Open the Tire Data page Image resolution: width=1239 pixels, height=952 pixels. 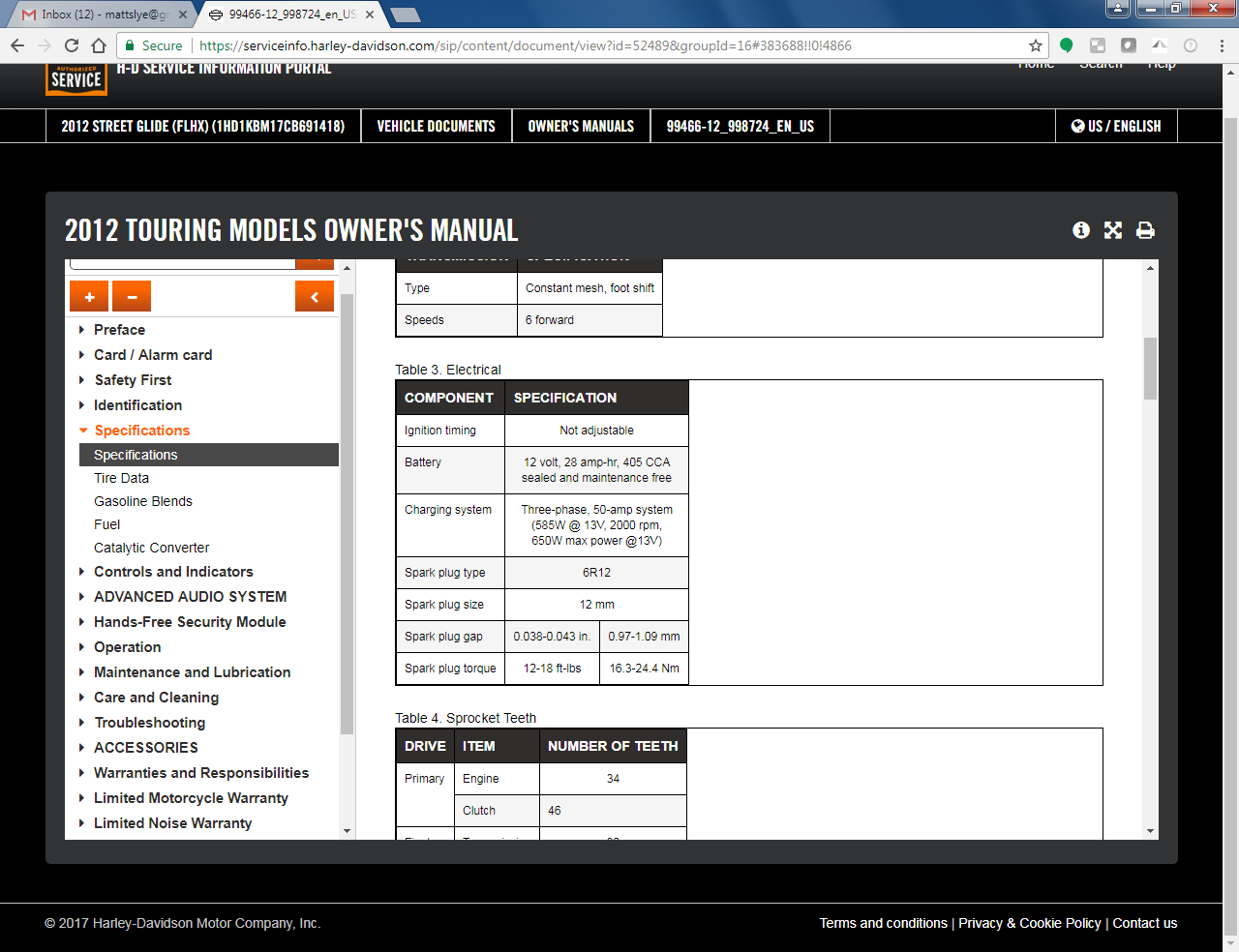121,478
